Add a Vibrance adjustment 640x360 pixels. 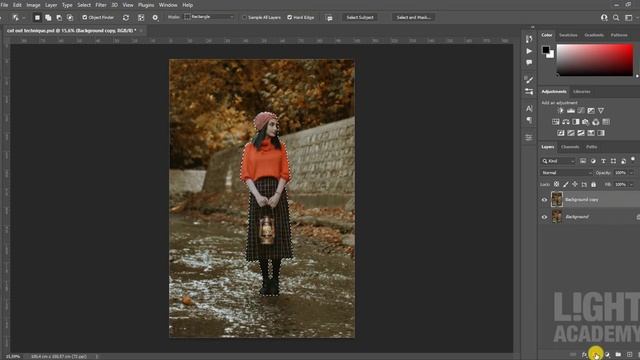click(x=601, y=111)
